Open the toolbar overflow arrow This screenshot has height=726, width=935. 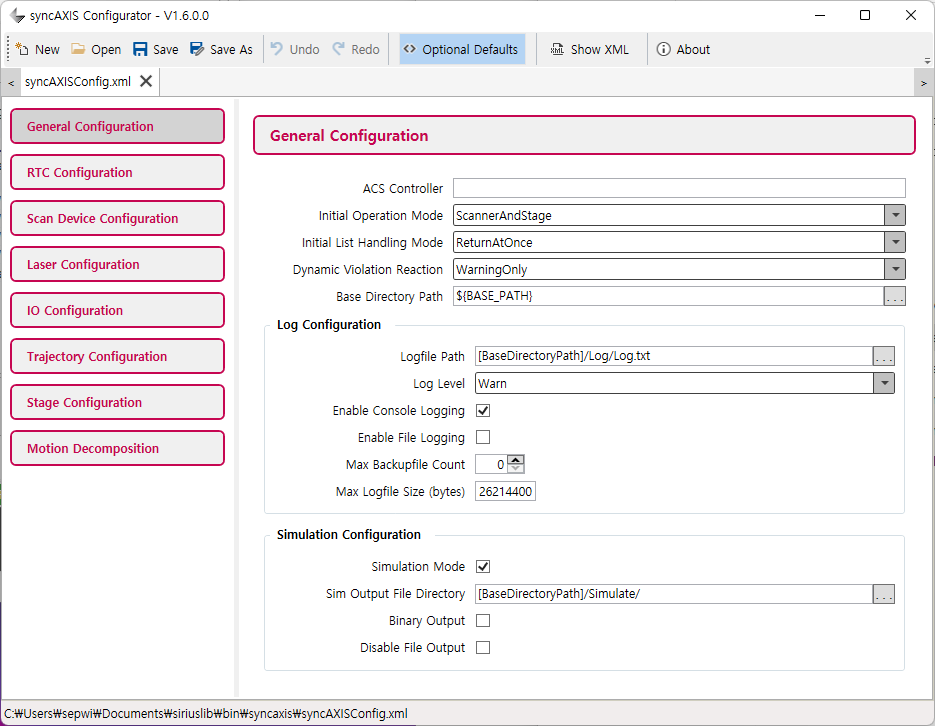[927, 61]
